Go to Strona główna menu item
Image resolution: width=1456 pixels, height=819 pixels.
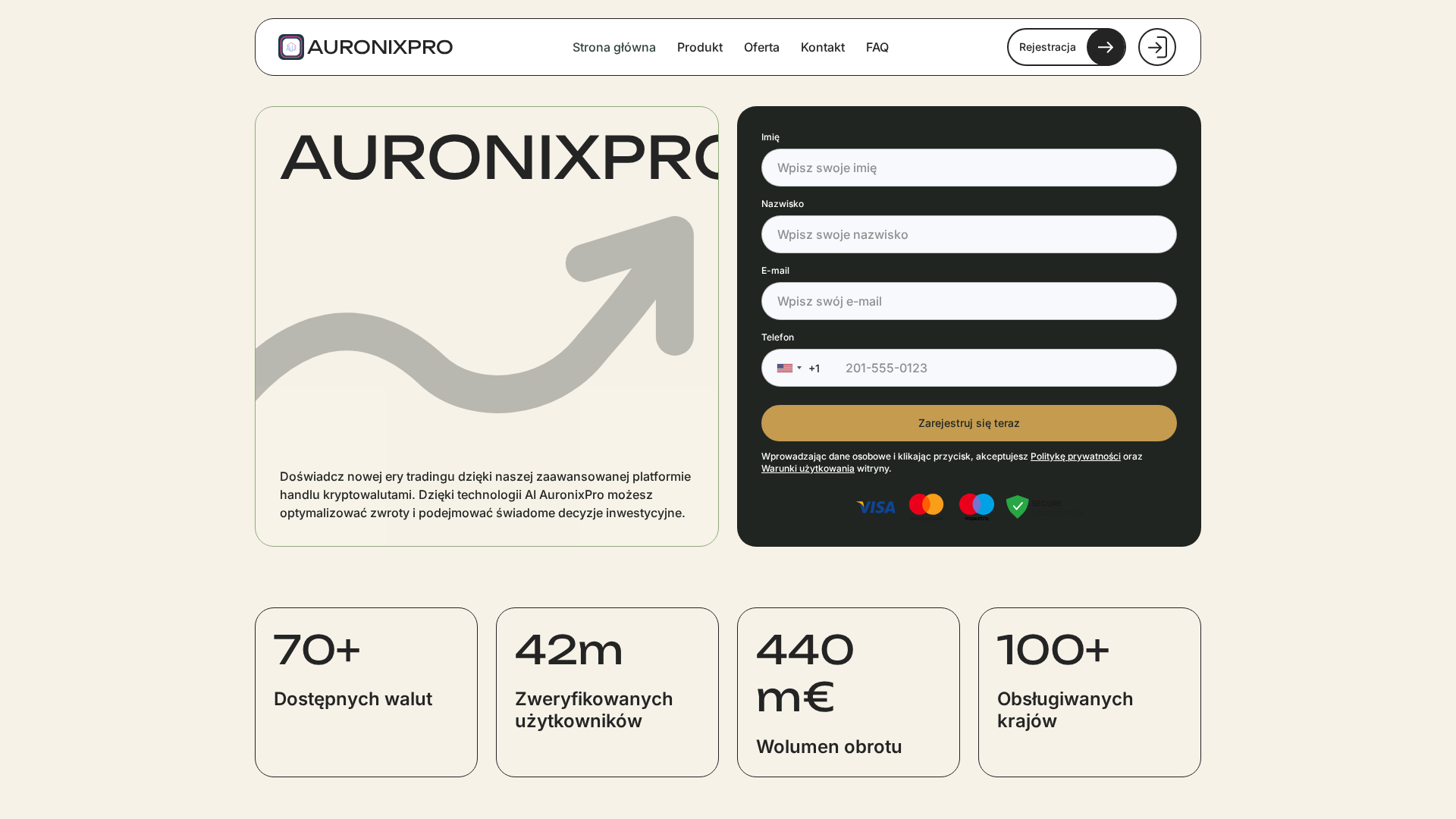[613, 47]
